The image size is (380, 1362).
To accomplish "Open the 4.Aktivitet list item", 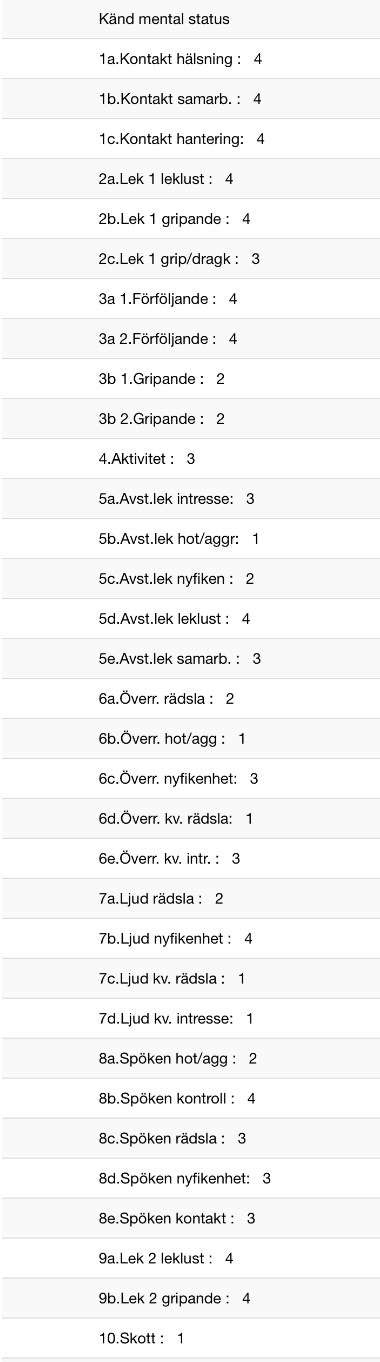I will click(190, 459).
